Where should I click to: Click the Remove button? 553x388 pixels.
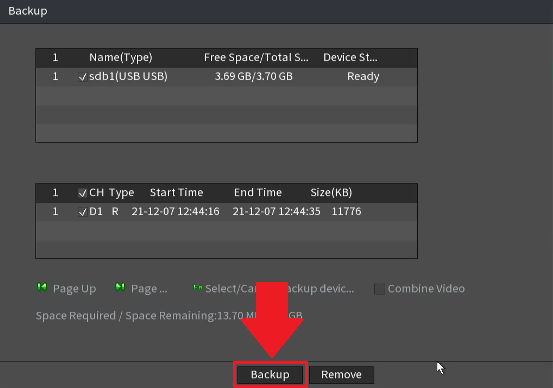coord(341,374)
